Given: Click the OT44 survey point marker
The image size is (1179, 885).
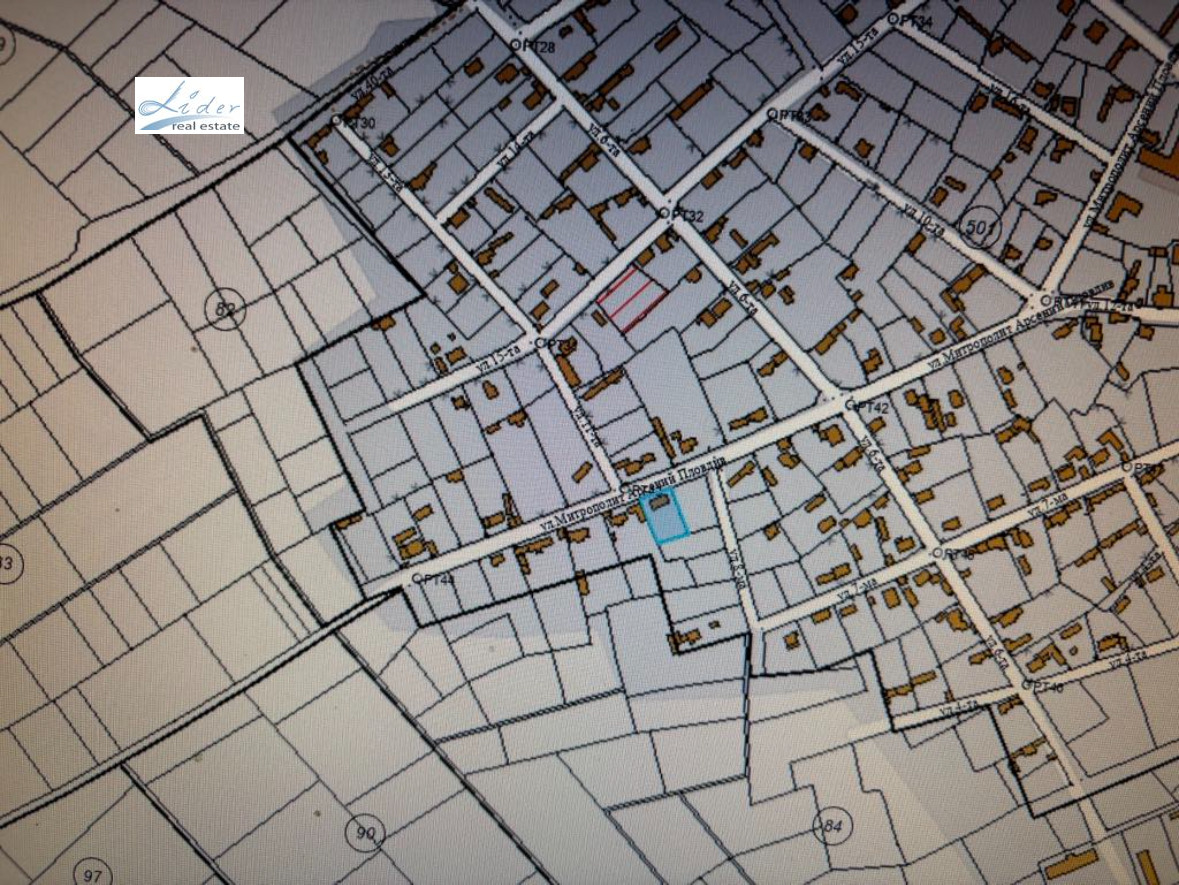Looking at the screenshot, I should pyautogui.click(x=415, y=579).
